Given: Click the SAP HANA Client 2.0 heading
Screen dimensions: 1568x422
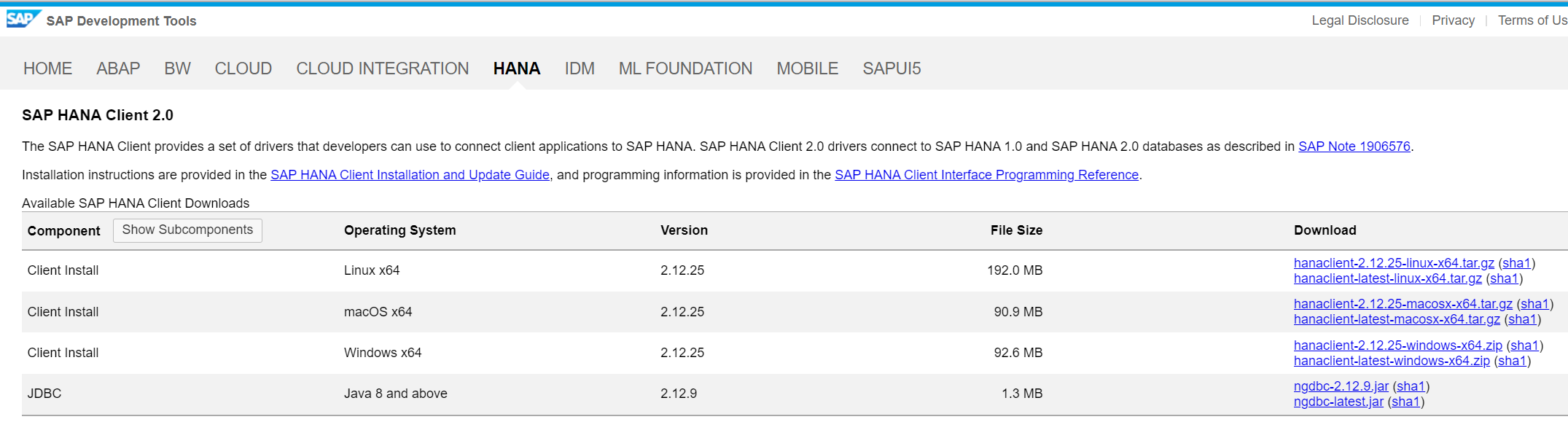Looking at the screenshot, I should [98, 115].
